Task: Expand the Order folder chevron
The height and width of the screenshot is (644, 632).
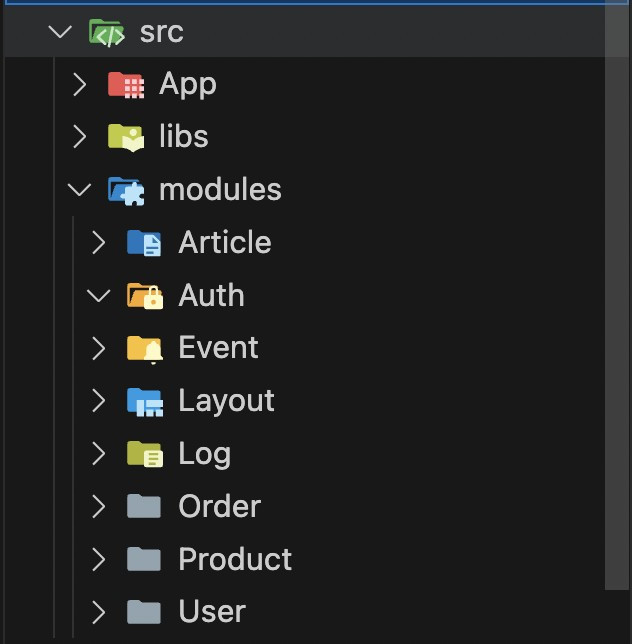Action: (98, 507)
